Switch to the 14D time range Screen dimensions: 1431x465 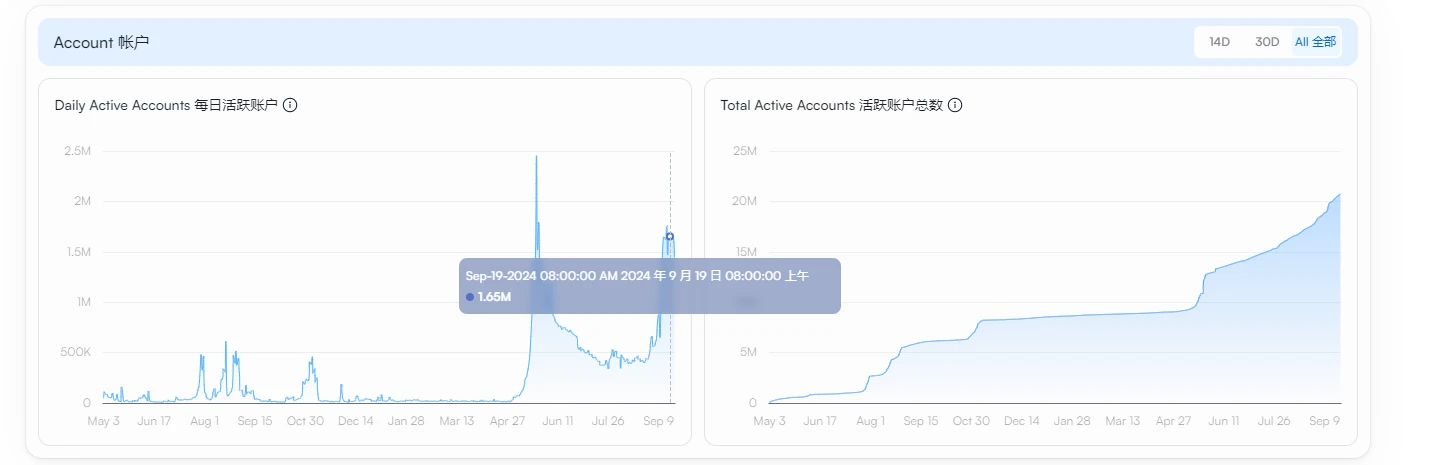coord(1219,42)
